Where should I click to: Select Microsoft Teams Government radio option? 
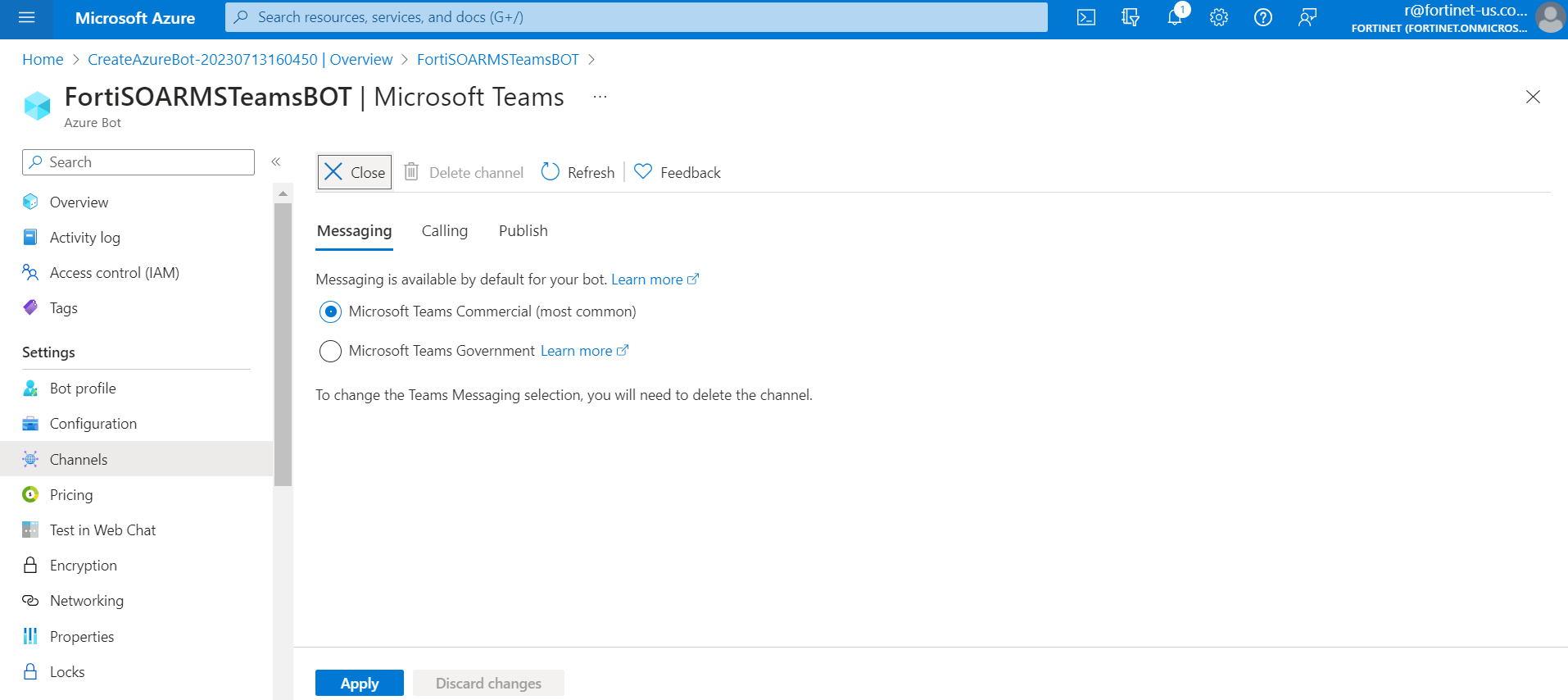point(330,351)
